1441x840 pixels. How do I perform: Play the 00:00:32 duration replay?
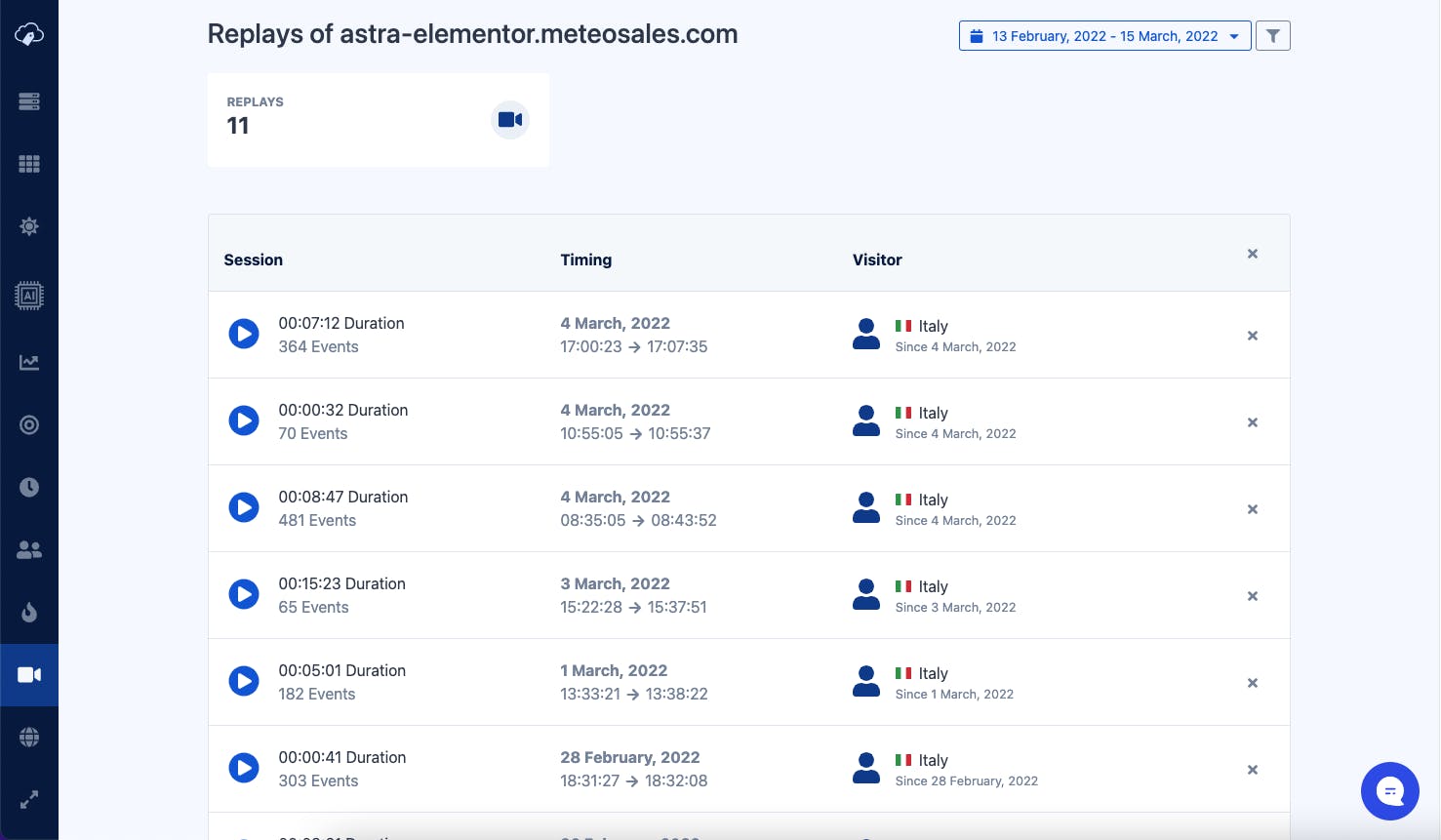coord(244,420)
